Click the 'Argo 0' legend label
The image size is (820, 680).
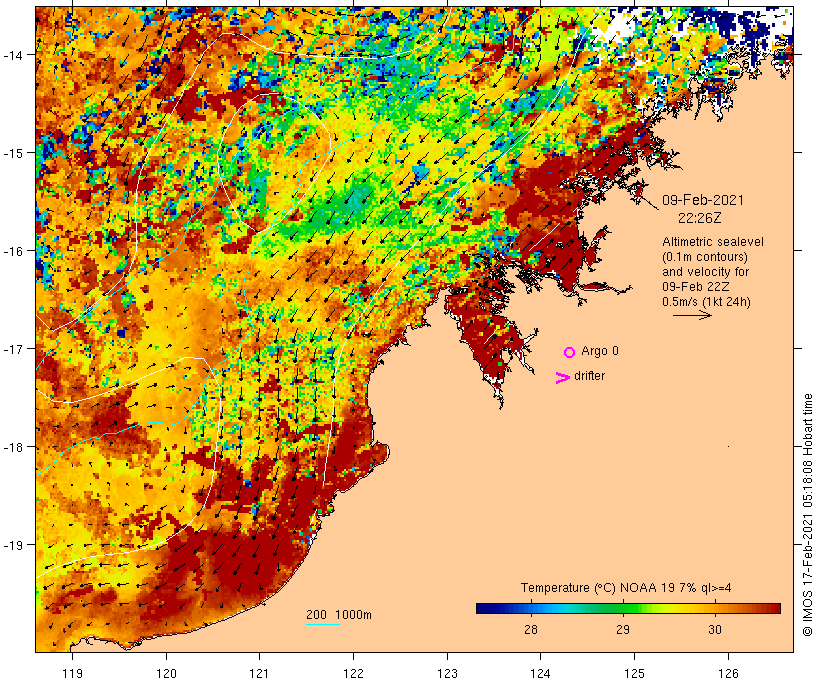[x=600, y=351]
